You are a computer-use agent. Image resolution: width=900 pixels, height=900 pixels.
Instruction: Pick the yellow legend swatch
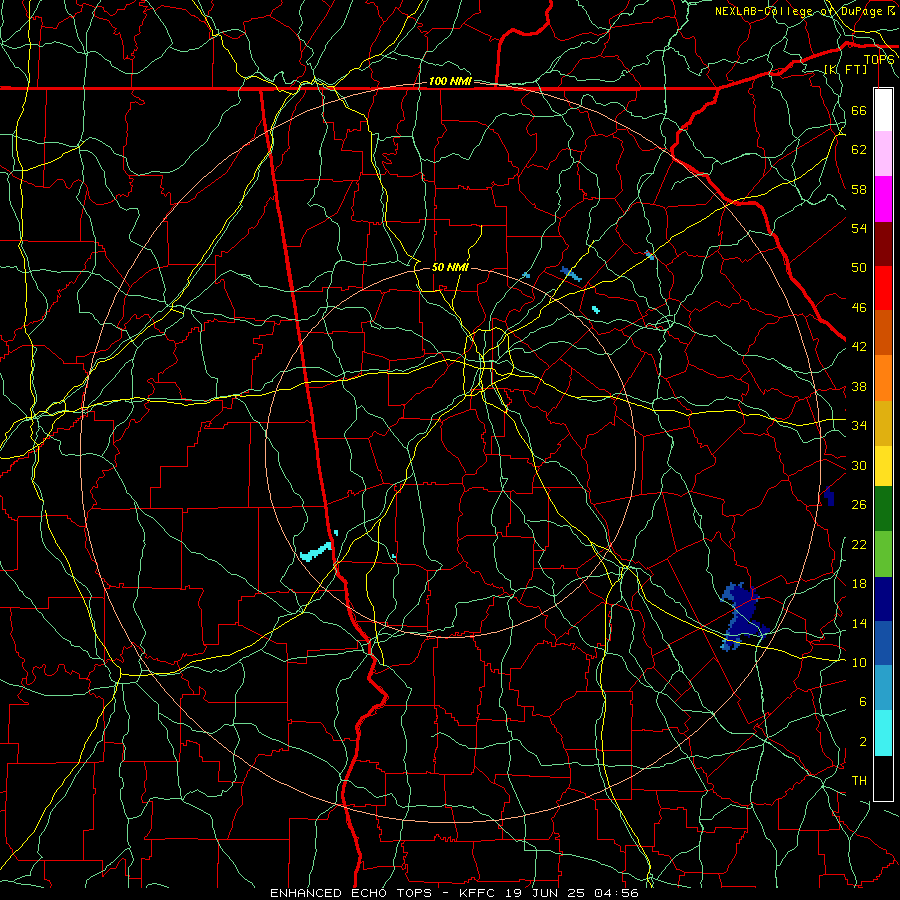[x=883, y=466]
